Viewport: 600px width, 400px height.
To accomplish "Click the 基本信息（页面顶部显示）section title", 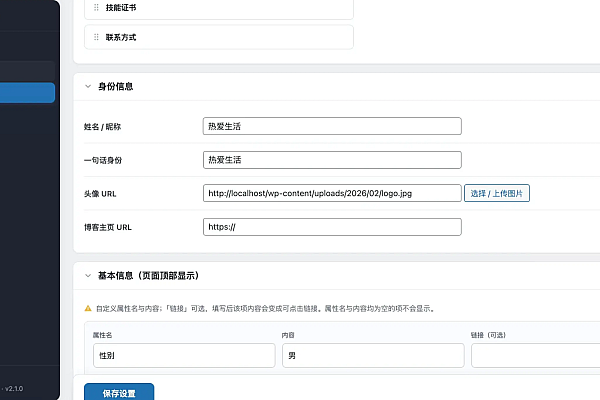I will [148, 276].
